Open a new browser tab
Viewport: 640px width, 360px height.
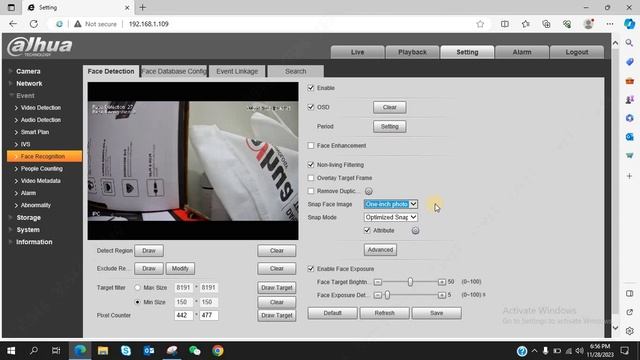click(142, 7)
